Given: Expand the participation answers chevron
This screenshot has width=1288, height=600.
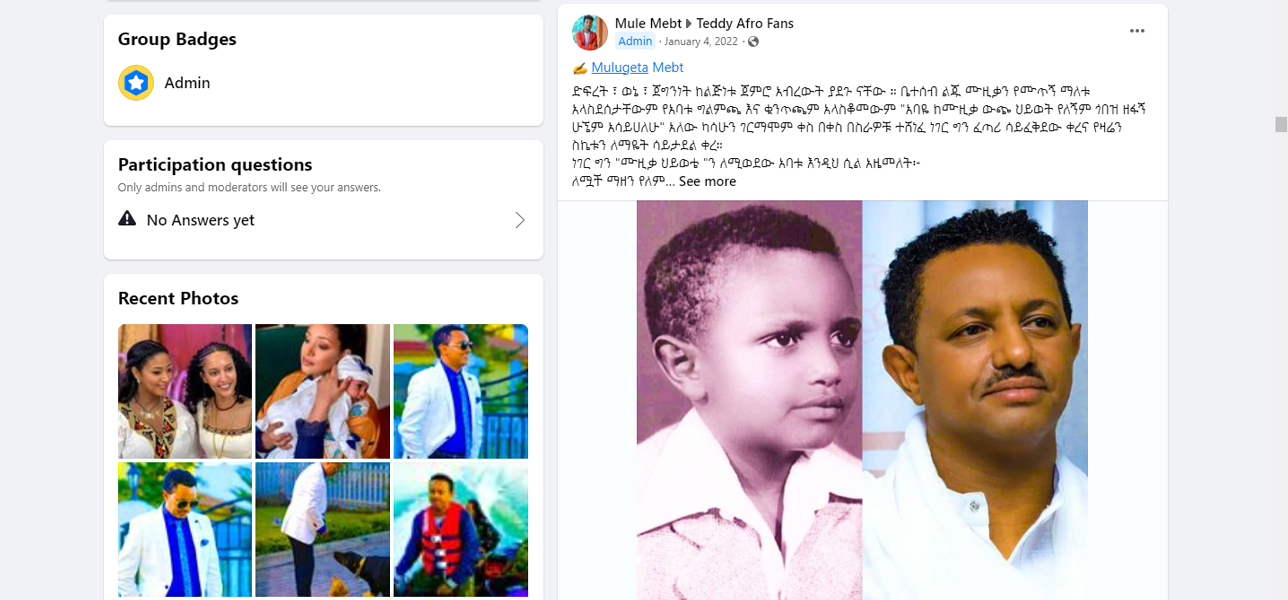Looking at the screenshot, I should 520,220.
